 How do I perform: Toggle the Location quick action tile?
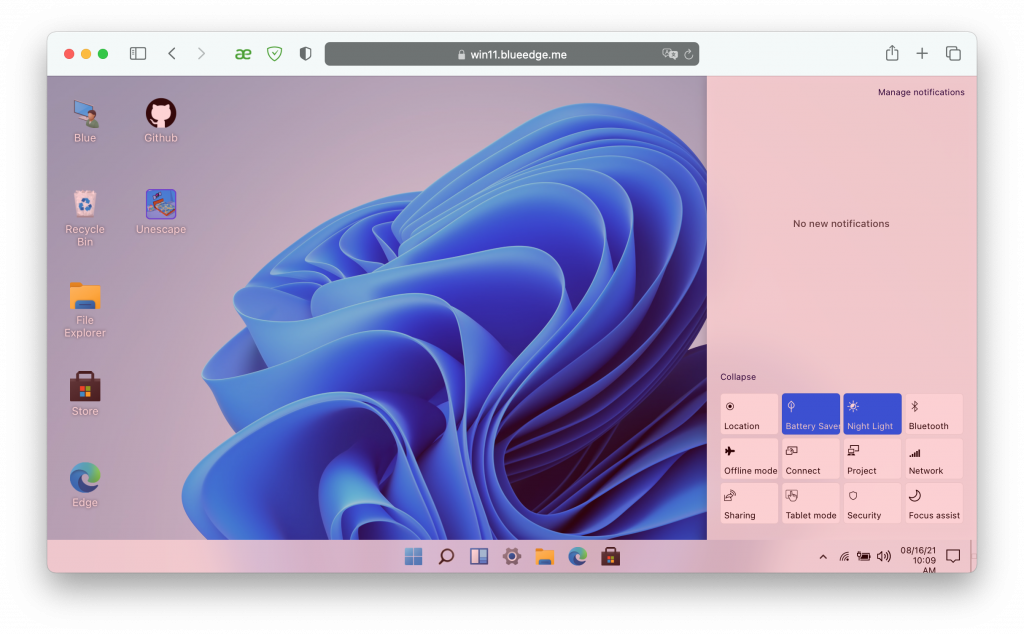[x=749, y=414]
